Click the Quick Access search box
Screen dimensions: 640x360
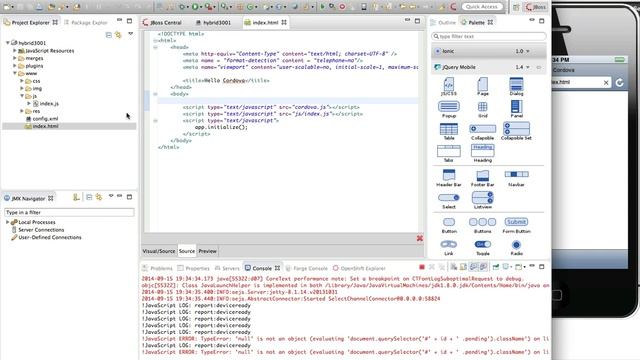pos(482,7)
